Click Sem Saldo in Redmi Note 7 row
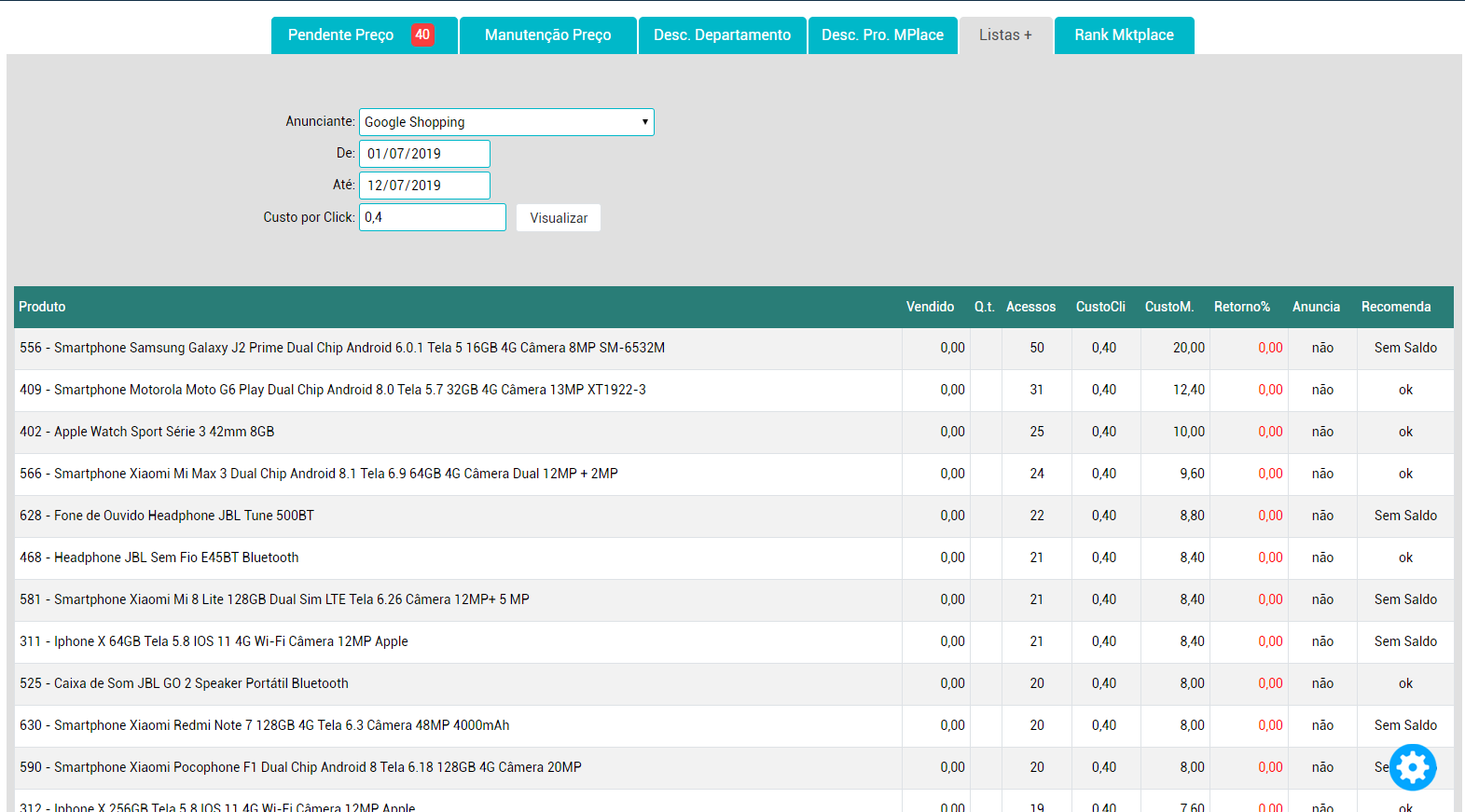1465x812 pixels. pyautogui.click(x=1405, y=725)
